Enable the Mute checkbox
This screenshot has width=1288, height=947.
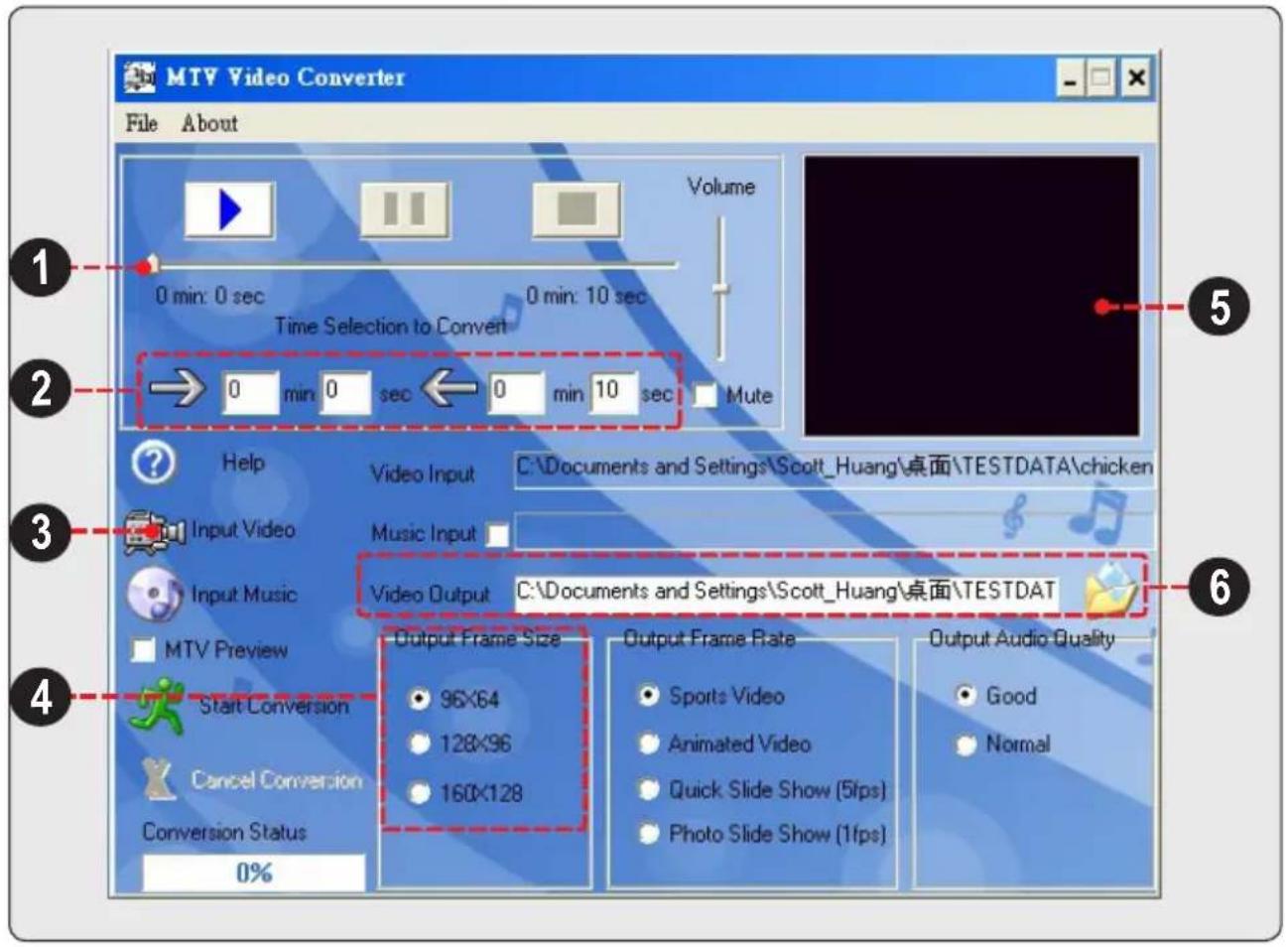coord(705,395)
